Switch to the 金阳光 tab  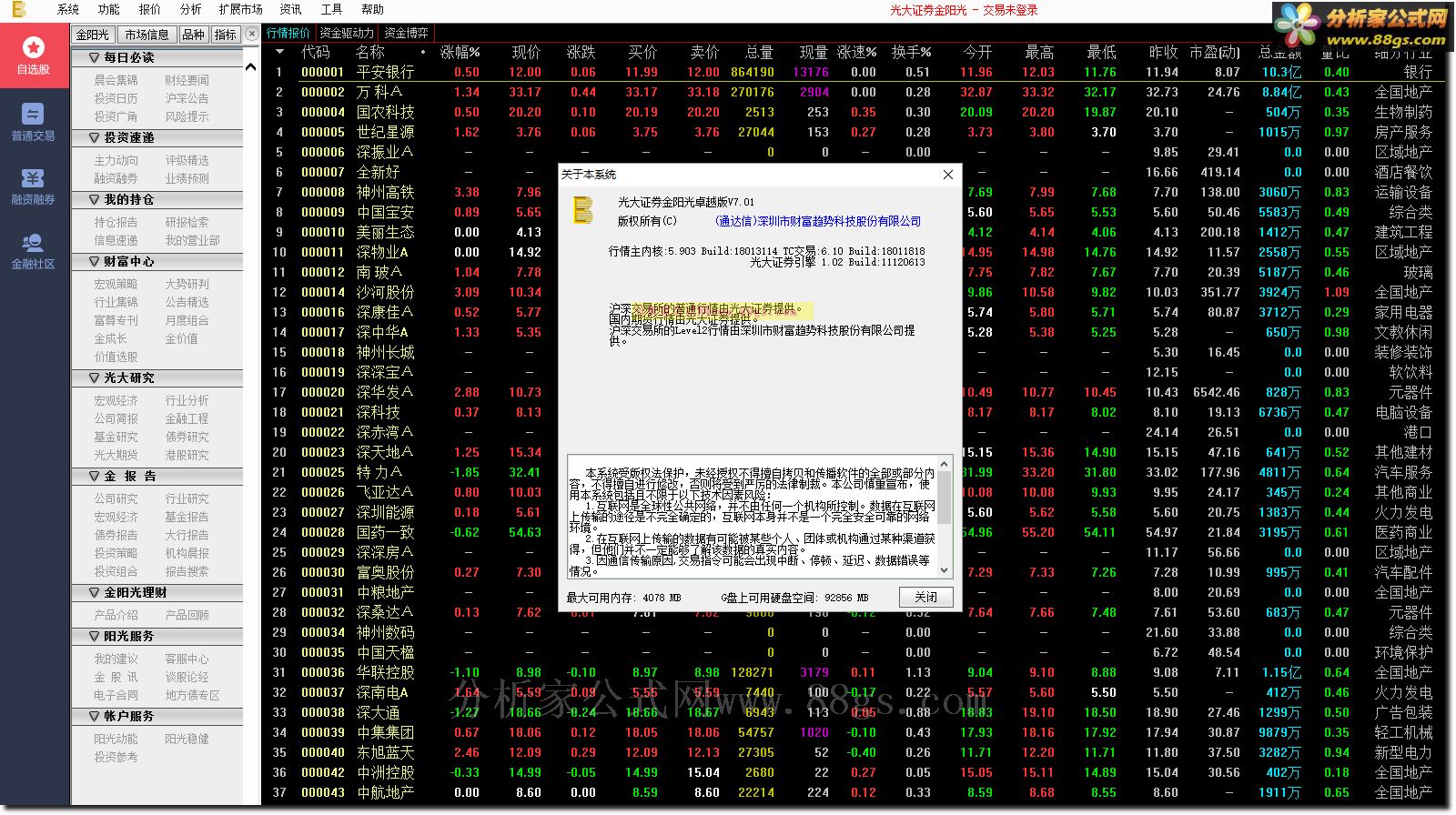click(93, 35)
